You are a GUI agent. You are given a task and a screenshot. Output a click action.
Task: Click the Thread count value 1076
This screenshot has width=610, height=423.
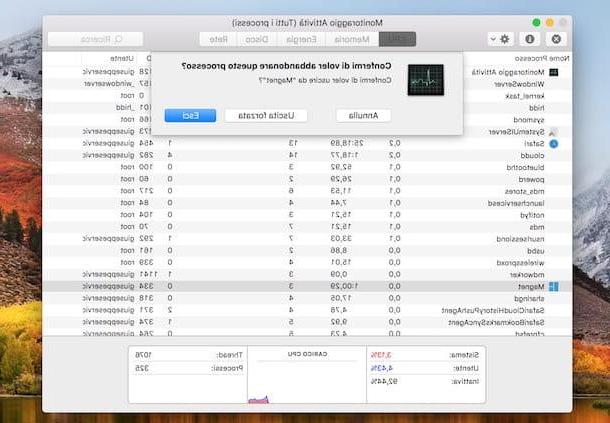(144, 355)
